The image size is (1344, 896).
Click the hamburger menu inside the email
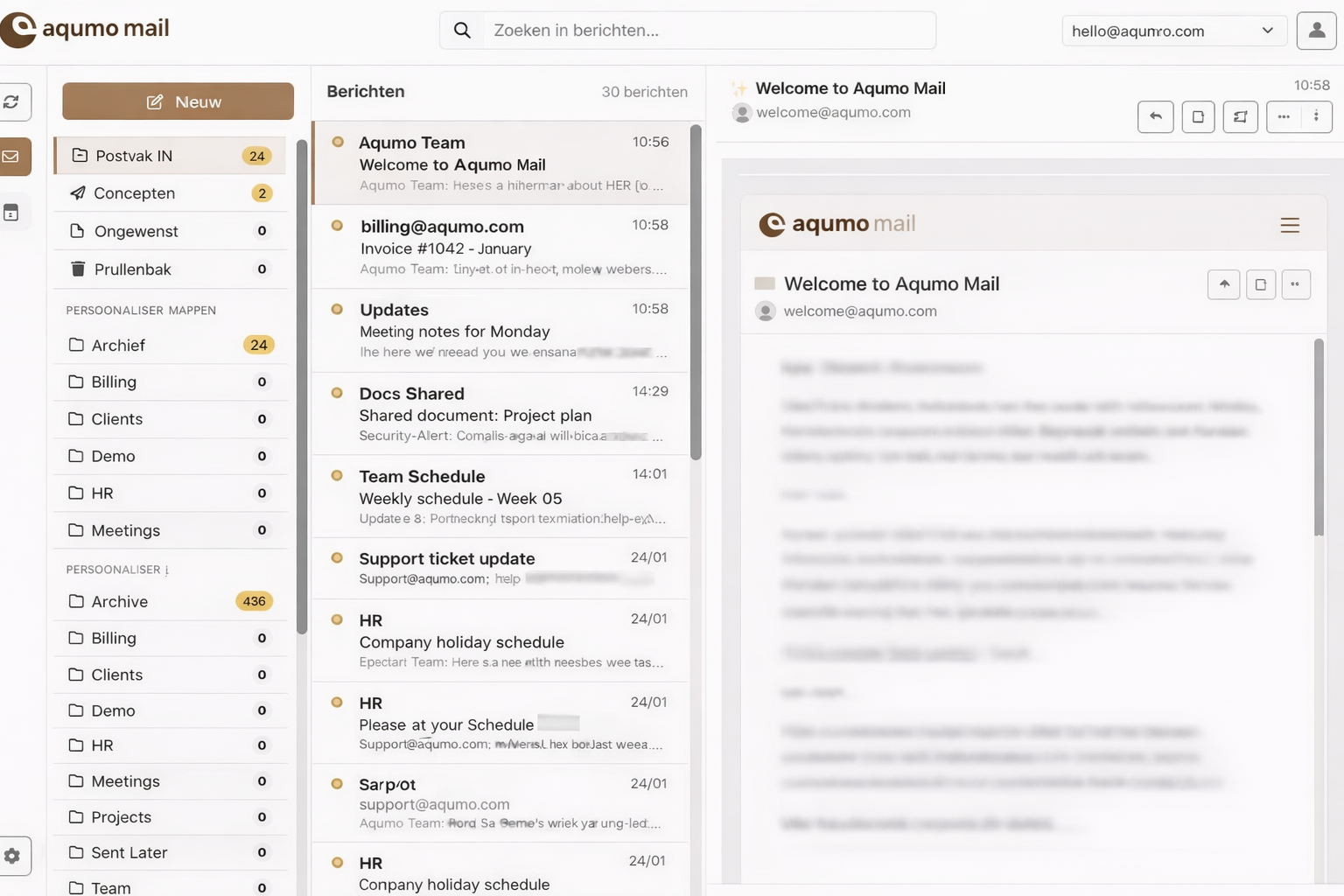point(1289,225)
